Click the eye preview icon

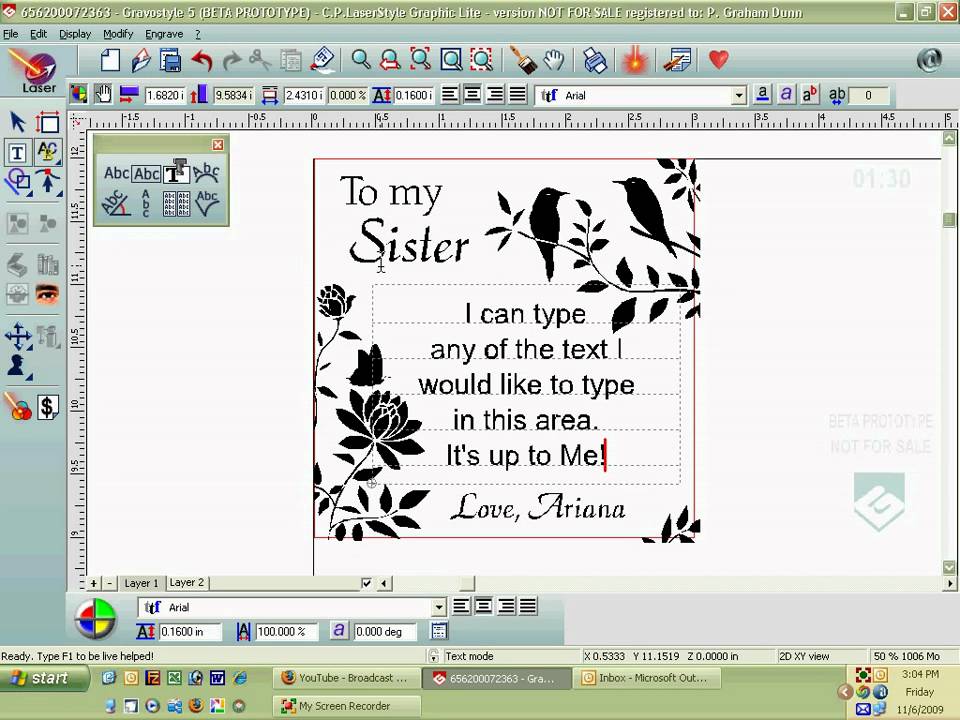tap(47, 294)
